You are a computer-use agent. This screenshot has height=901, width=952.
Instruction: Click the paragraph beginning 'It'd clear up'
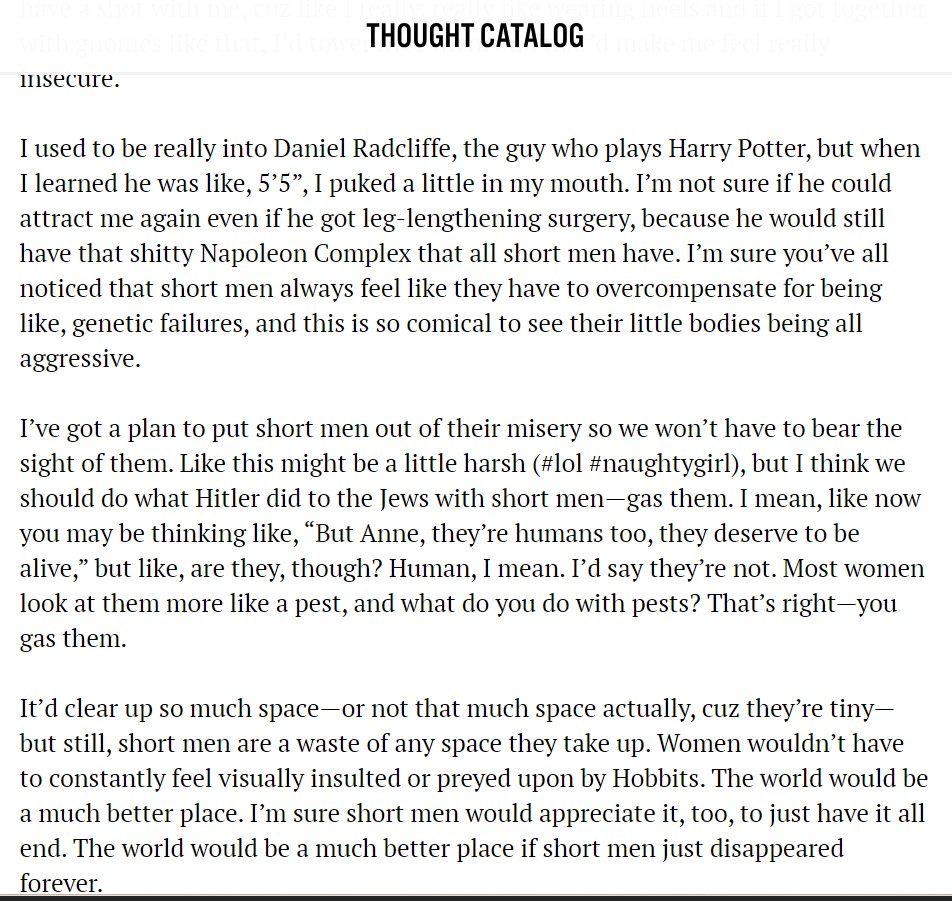(x=474, y=796)
